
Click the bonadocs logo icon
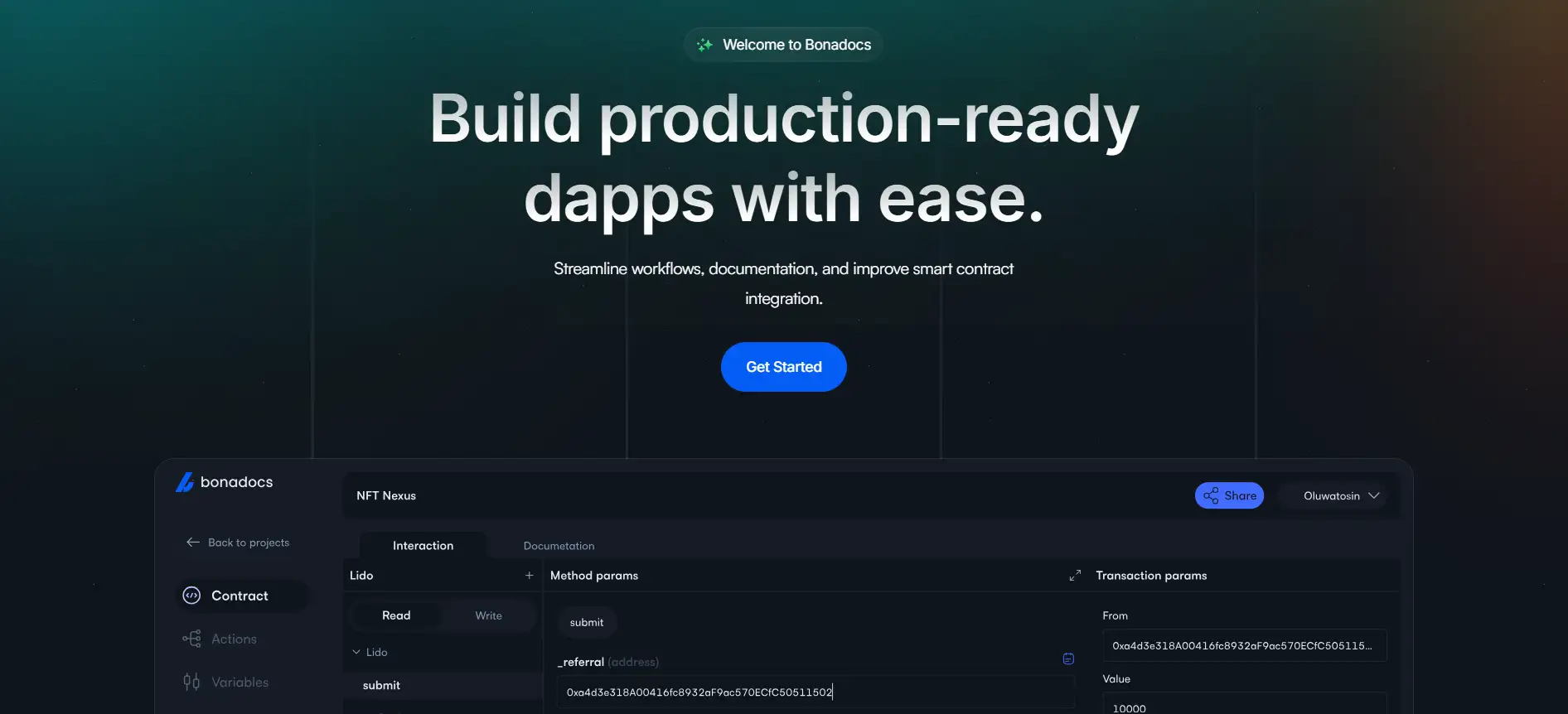185,482
